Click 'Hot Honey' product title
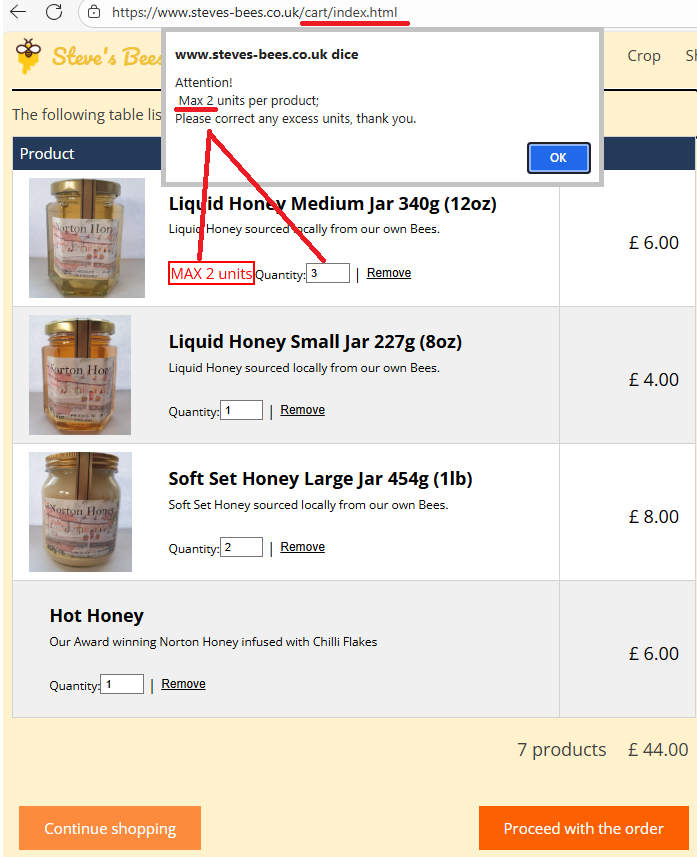697x857 pixels. [96, 616]
